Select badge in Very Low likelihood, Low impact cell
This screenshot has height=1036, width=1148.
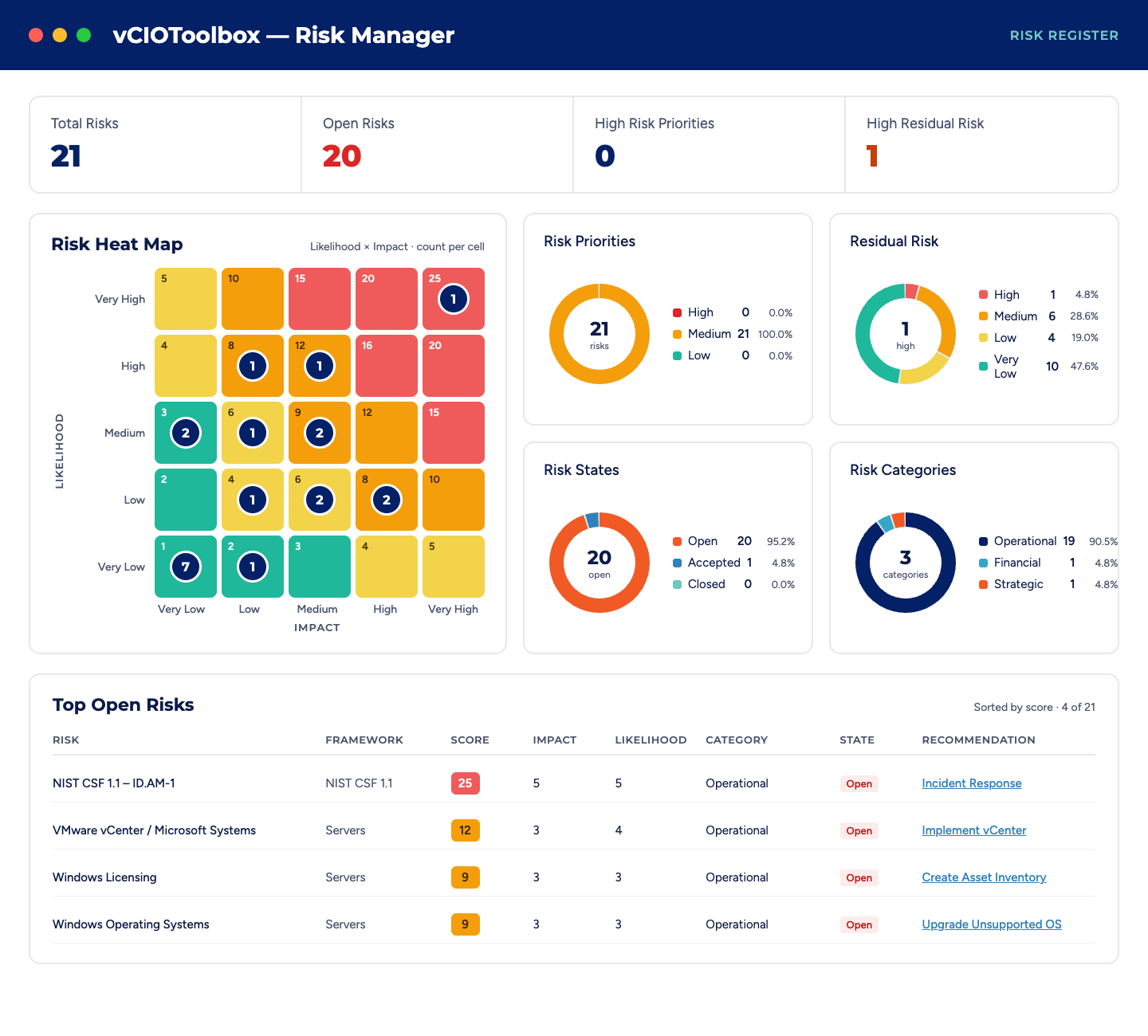[253, 567]
